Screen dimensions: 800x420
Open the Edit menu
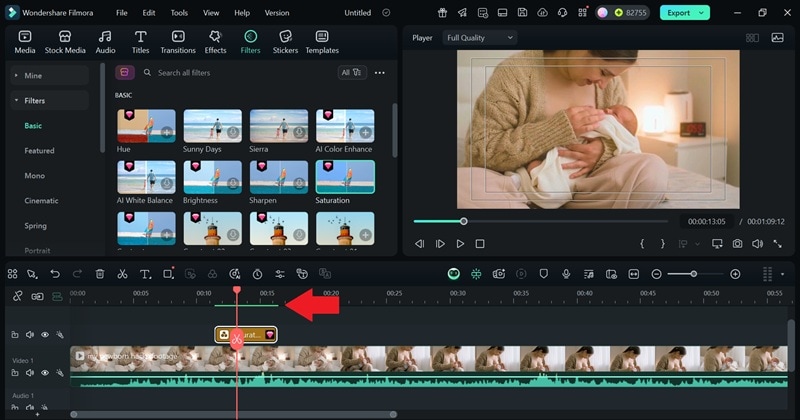(148, 13)
